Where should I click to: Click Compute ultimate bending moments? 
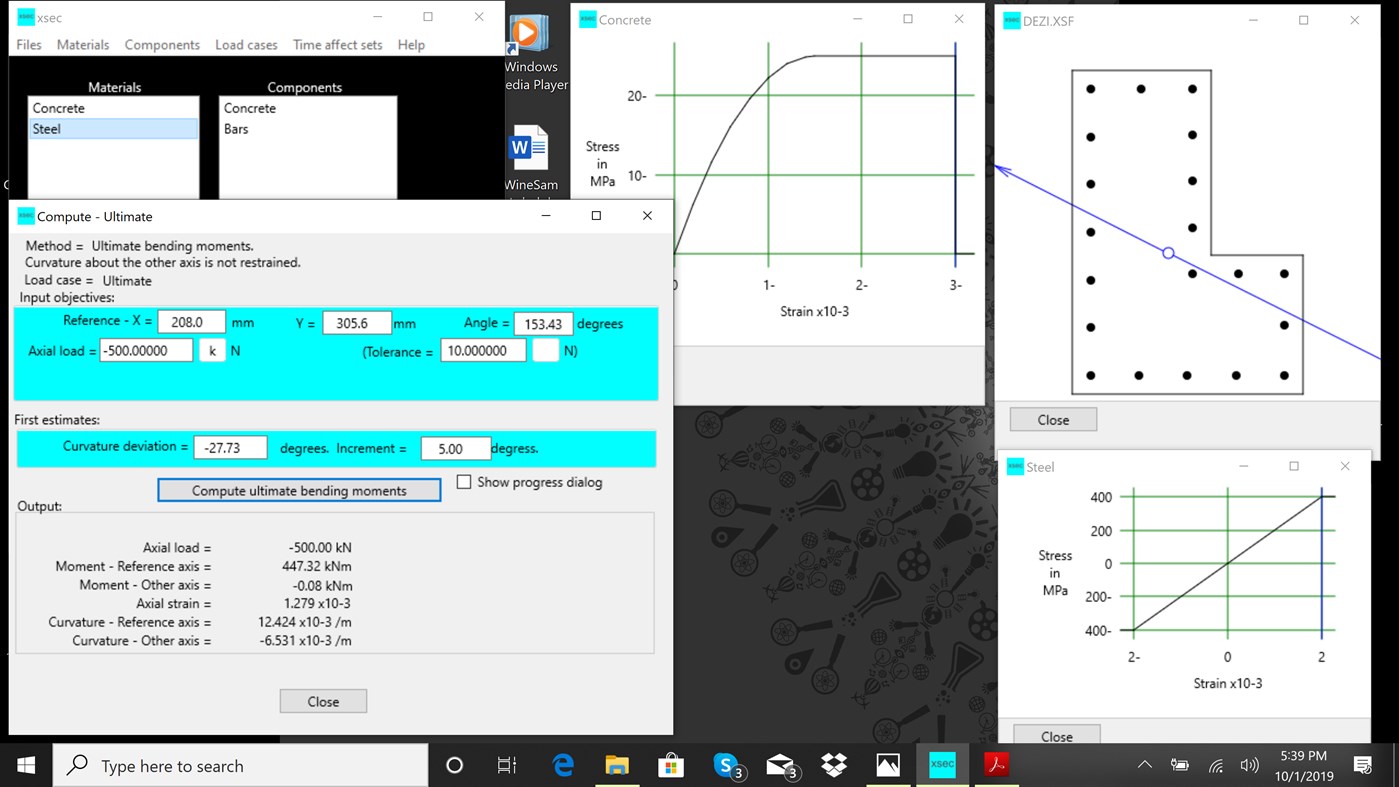298,490
